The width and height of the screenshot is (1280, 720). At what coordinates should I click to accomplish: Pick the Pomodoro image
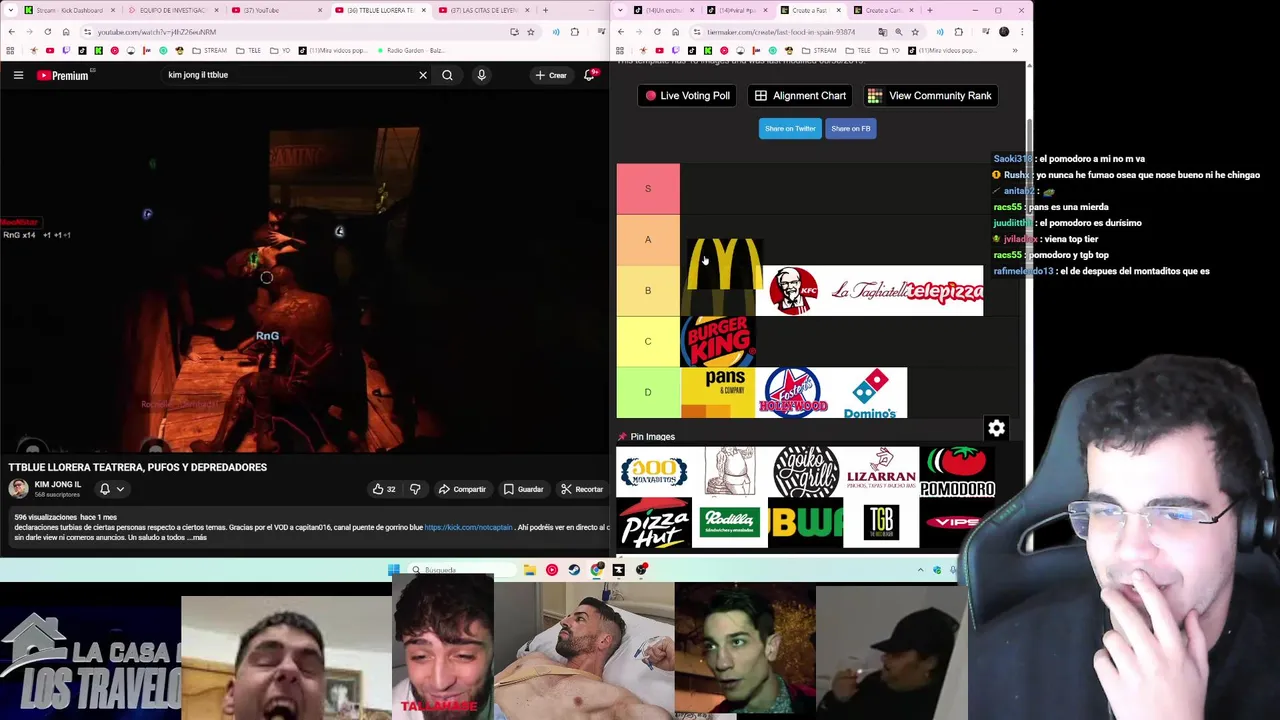[957, 472]
